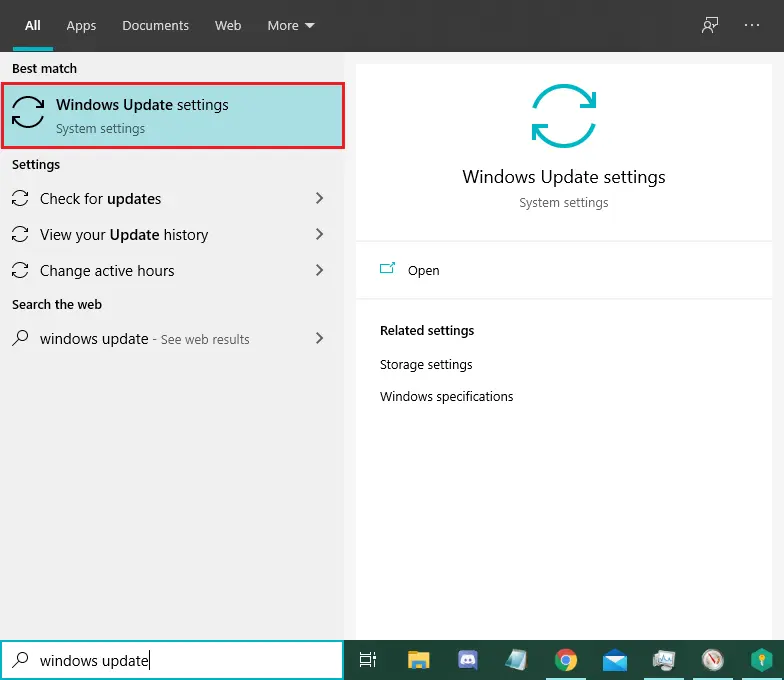Open the three-dot options menu

pos(752,25)
